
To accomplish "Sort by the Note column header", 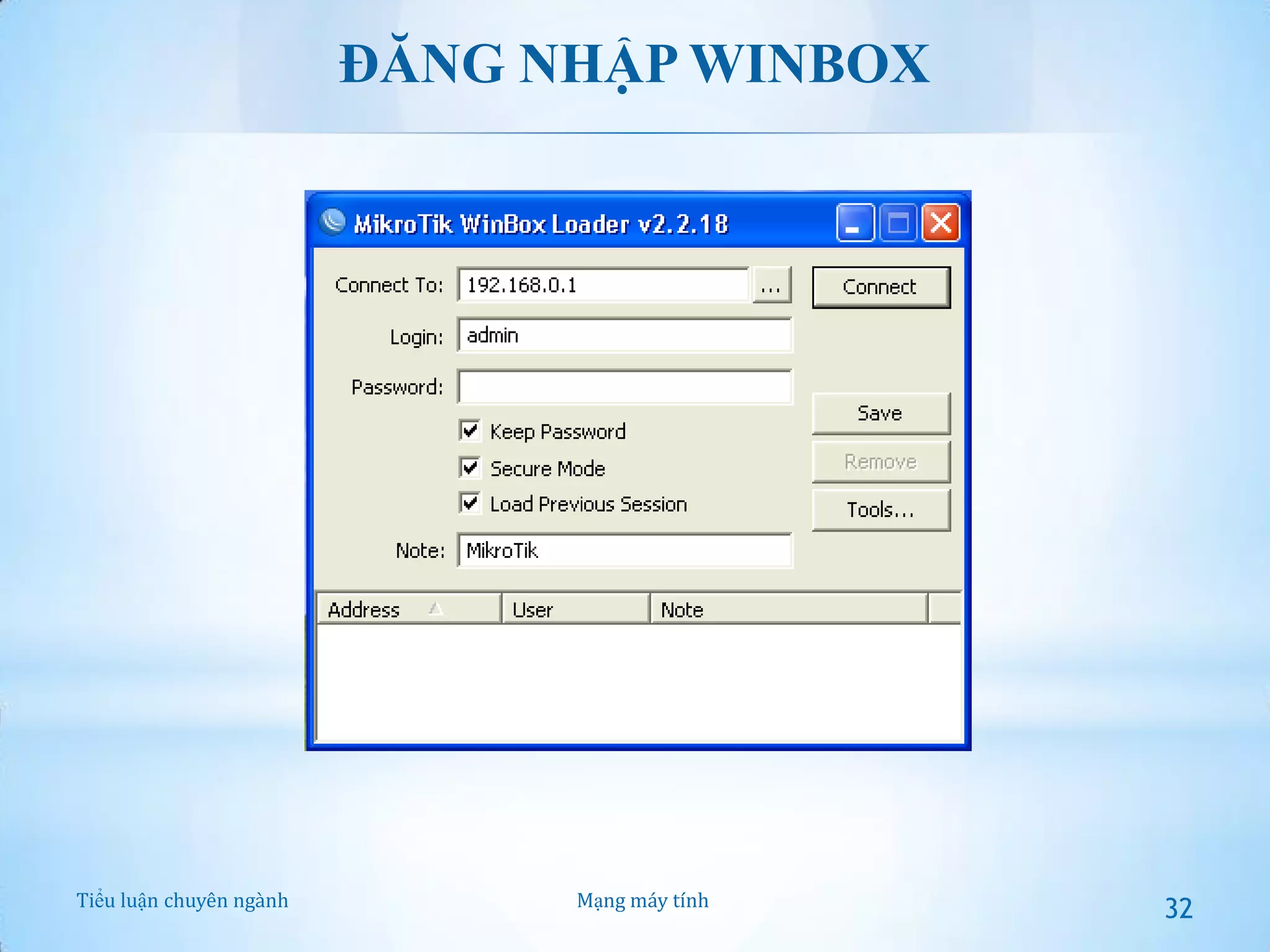I will pyautogui.click(x=789, y=609).
